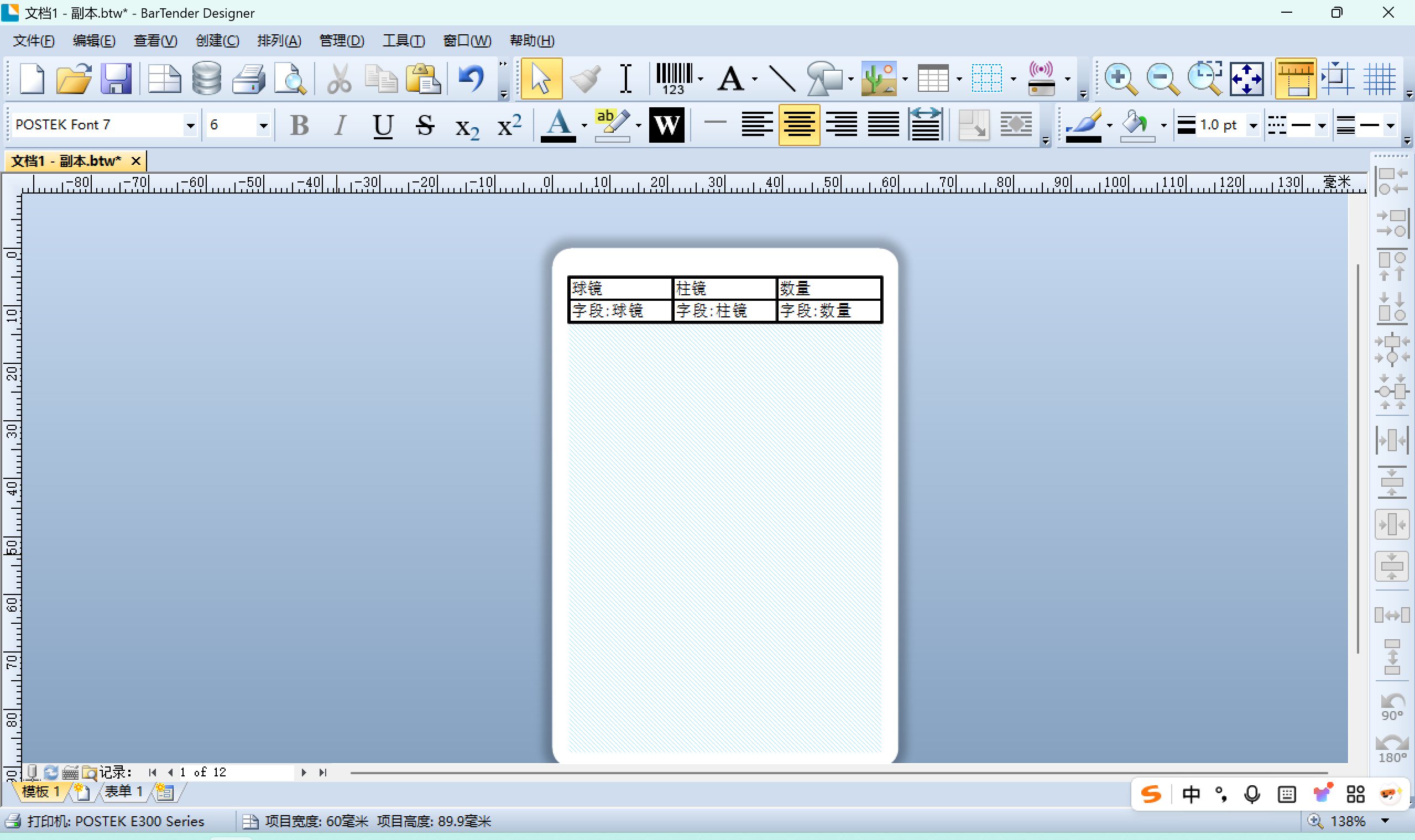Screen dimensions: 1415x840
Task: Open the font size dropdown
Action: tap(263, 125)
